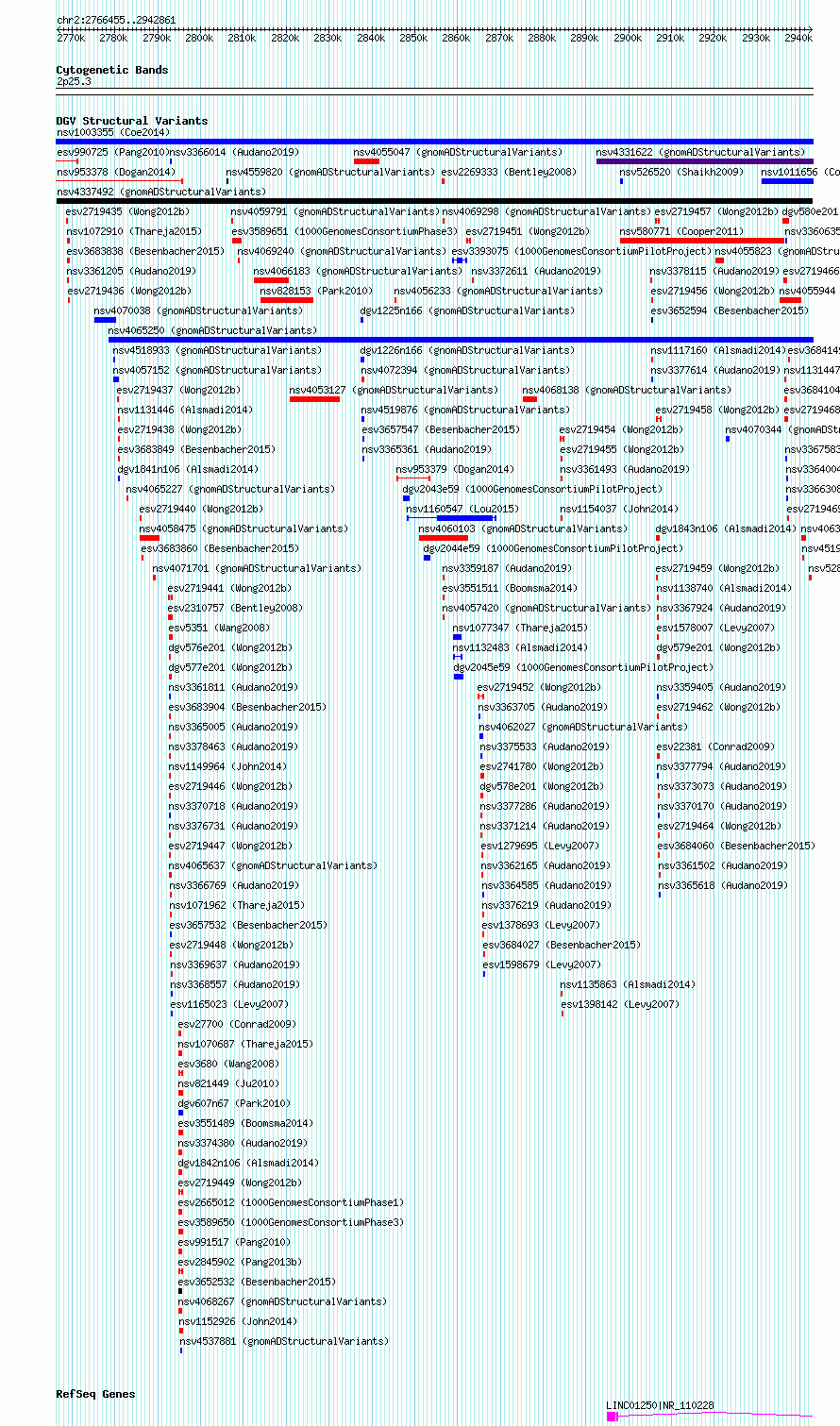Click the LINC01250|NR_110228 gene label
The image size is (840, 1426).
660,1405
